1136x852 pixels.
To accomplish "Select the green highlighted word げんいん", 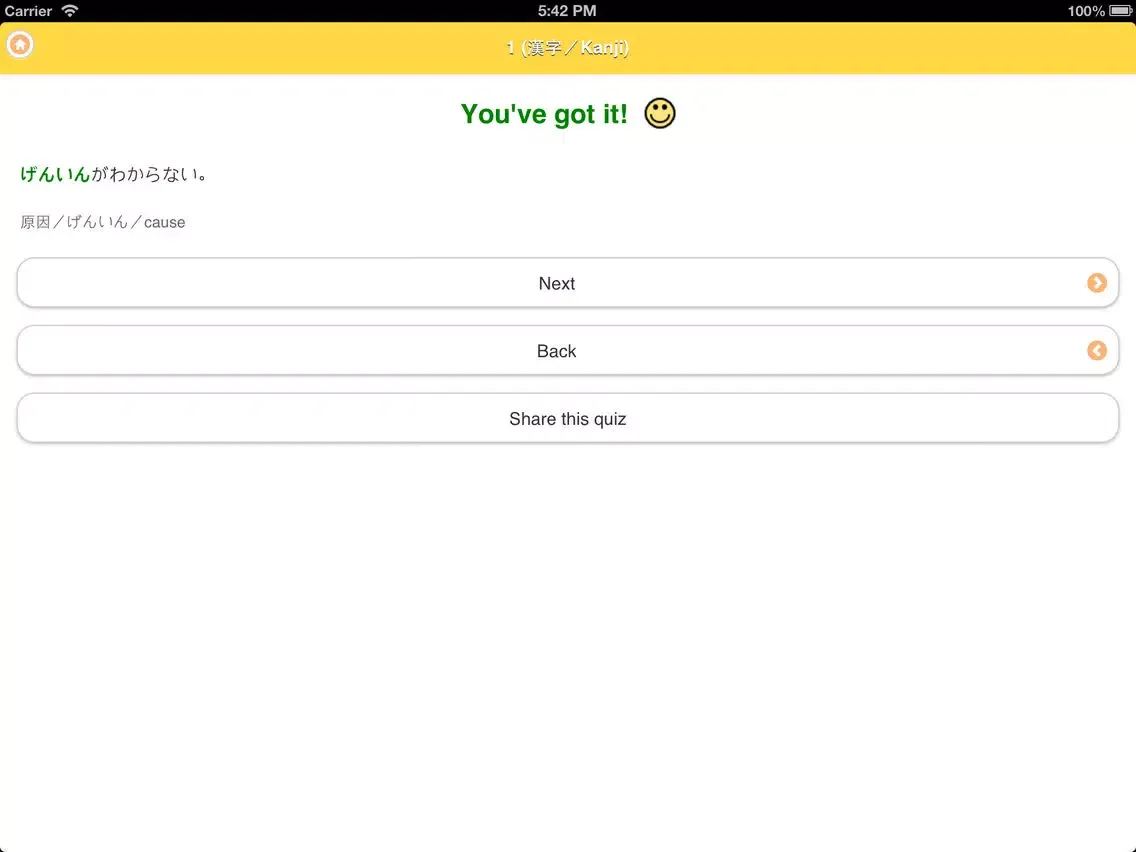I will [55, 174].
